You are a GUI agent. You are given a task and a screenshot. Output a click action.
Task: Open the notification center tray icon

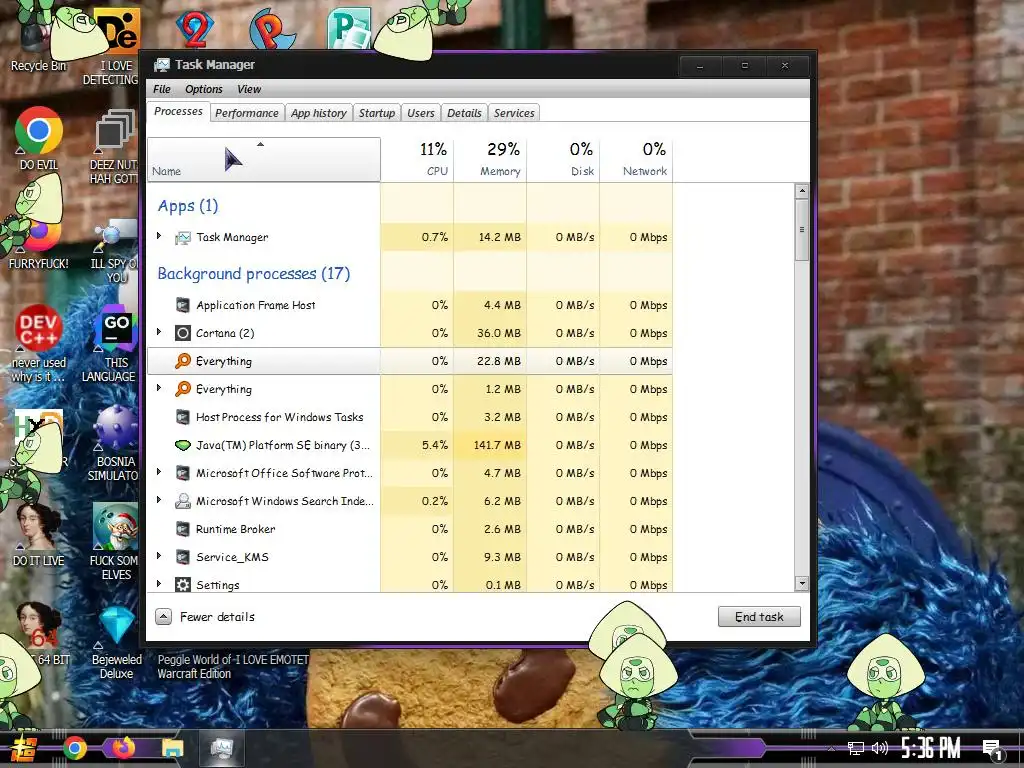[x=992, y=749]
